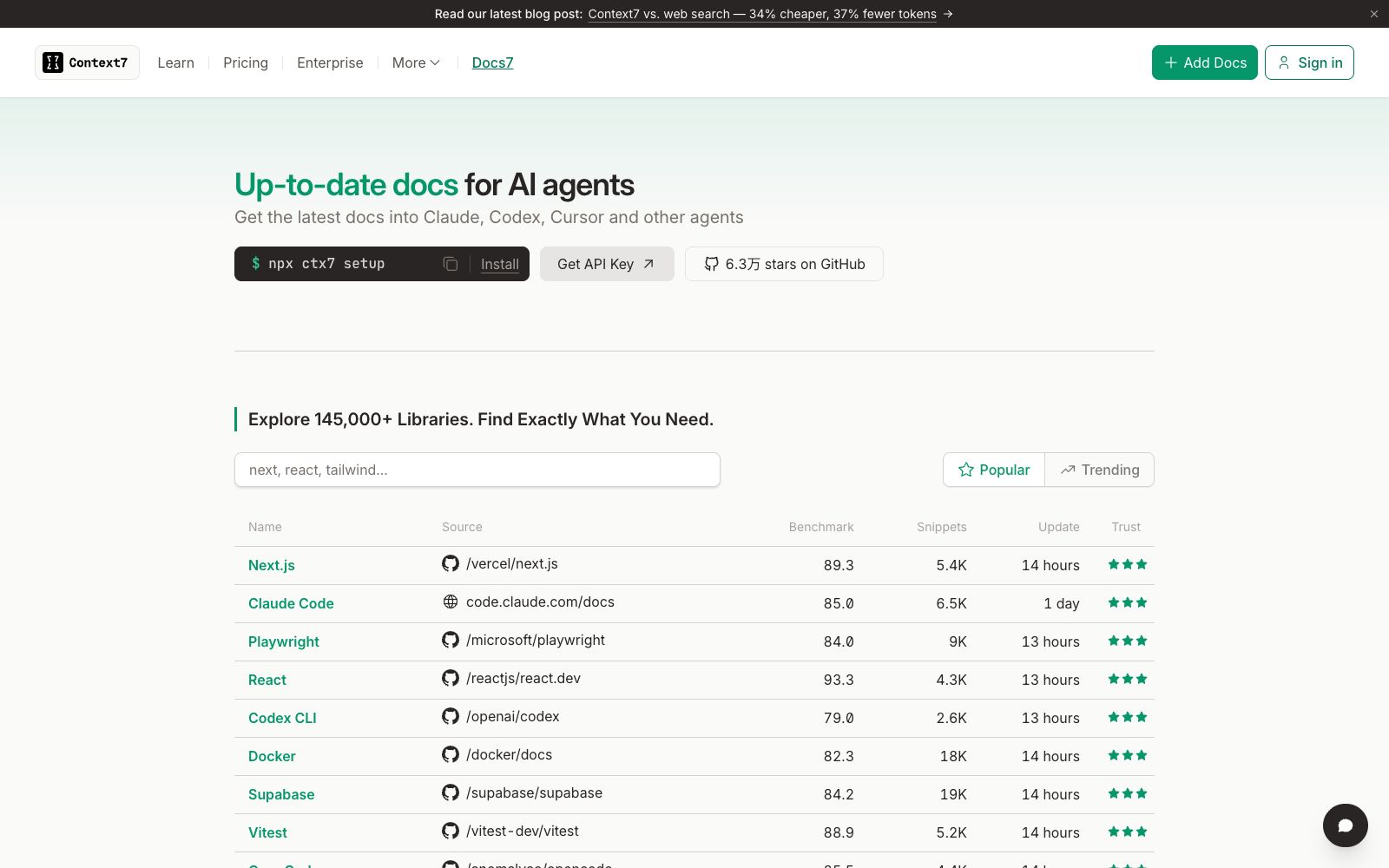Click GitHub icon beside /supabase/supabase
Viewport: 1389px width, 868px height.
pos(451,792)
